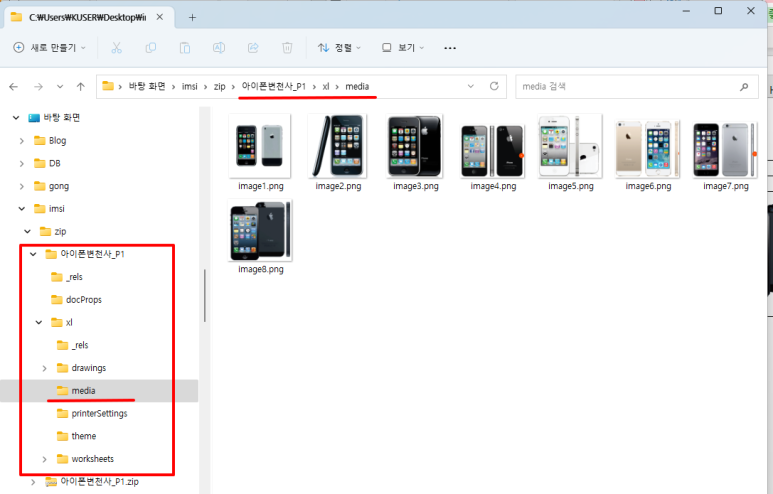Click the navigation pane scrollbar
The width and height of the screenshot is (773, 494).
pos(205,296)
